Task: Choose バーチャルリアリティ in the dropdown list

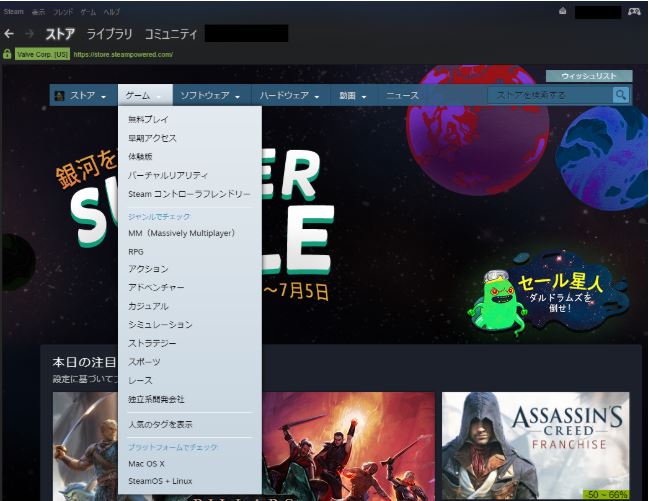Action: click(168, 176)
